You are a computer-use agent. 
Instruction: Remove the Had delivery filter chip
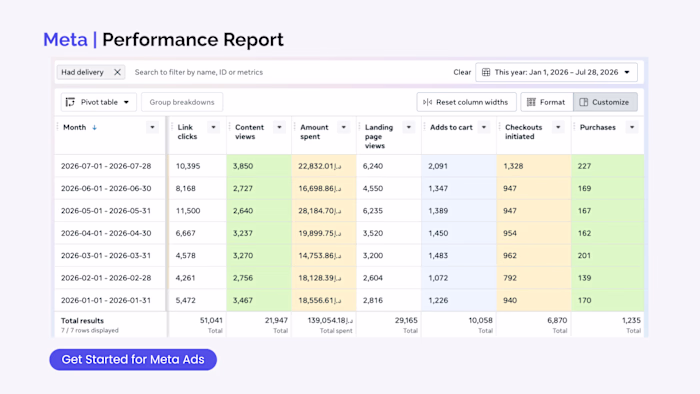pyautogui.click(x=117, y=72)
